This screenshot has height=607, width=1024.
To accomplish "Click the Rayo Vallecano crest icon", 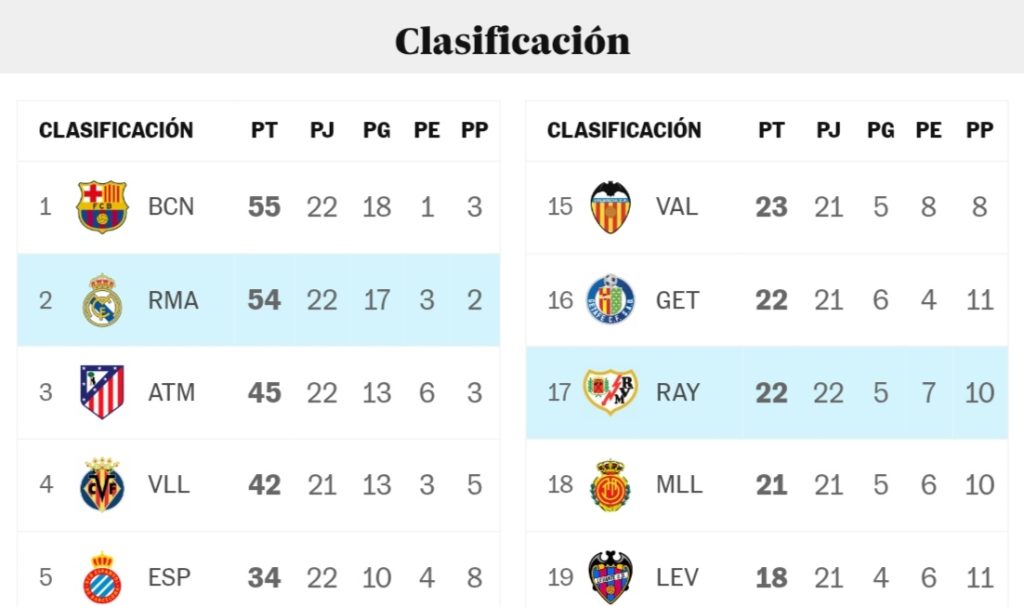I will pos(610,392).
